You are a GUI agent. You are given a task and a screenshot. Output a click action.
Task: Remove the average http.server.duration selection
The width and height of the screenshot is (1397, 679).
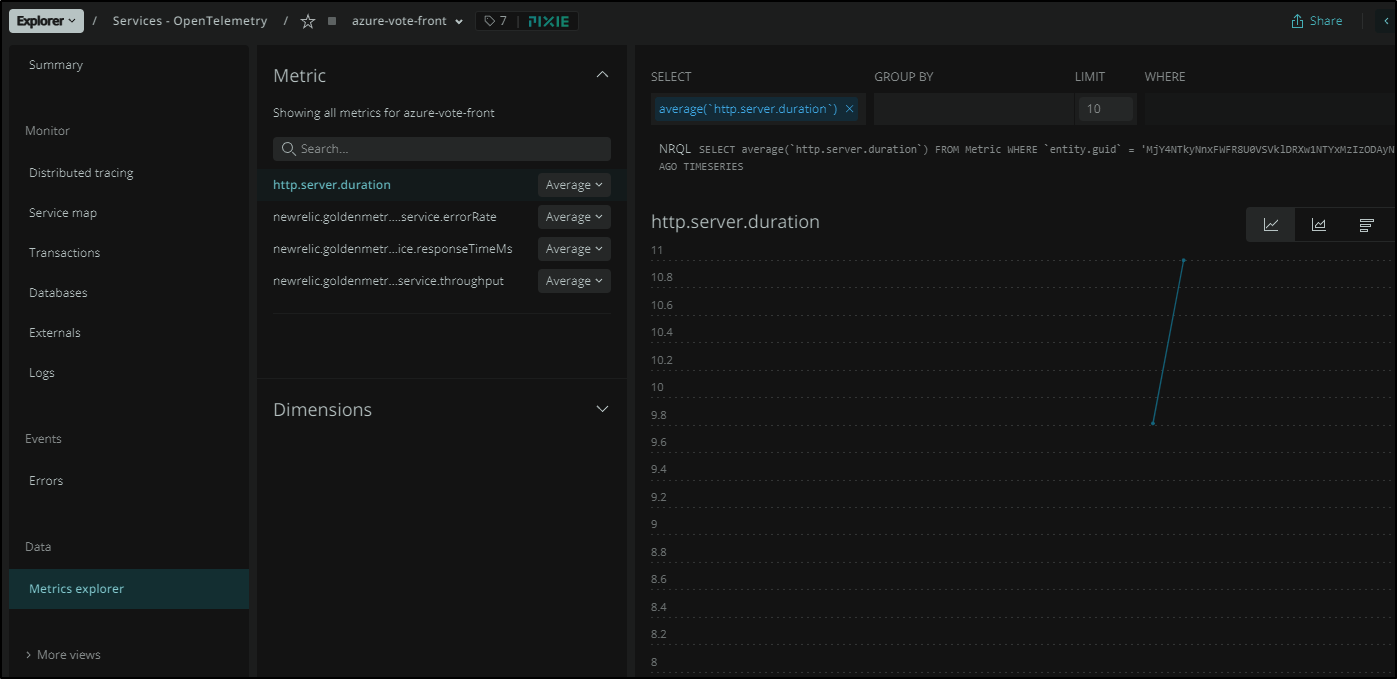(850, 109)
